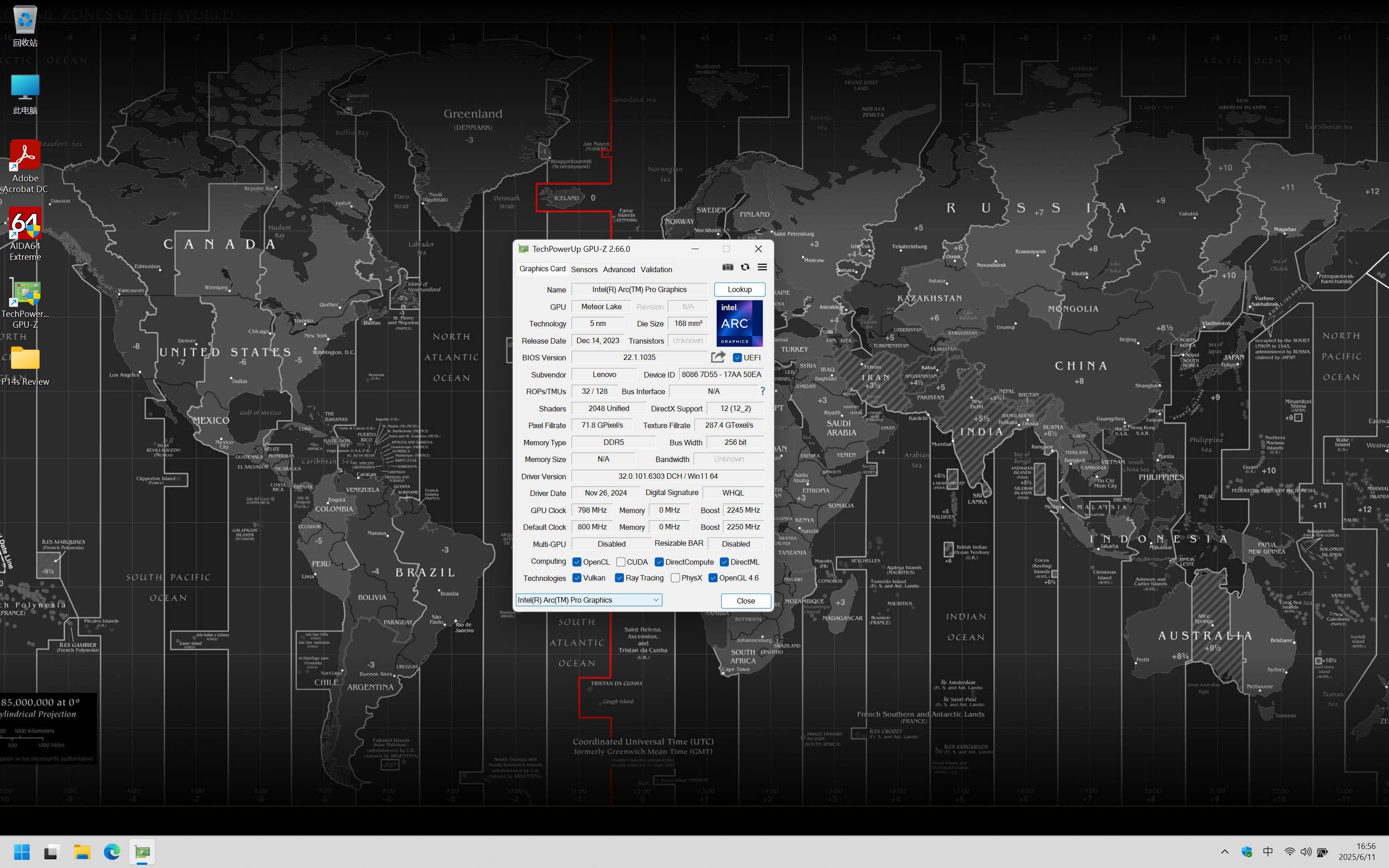Click the battery power tray icon
Image resolution: width=1389 pixels, height=868 pixels.
(x=1323, y=852)
